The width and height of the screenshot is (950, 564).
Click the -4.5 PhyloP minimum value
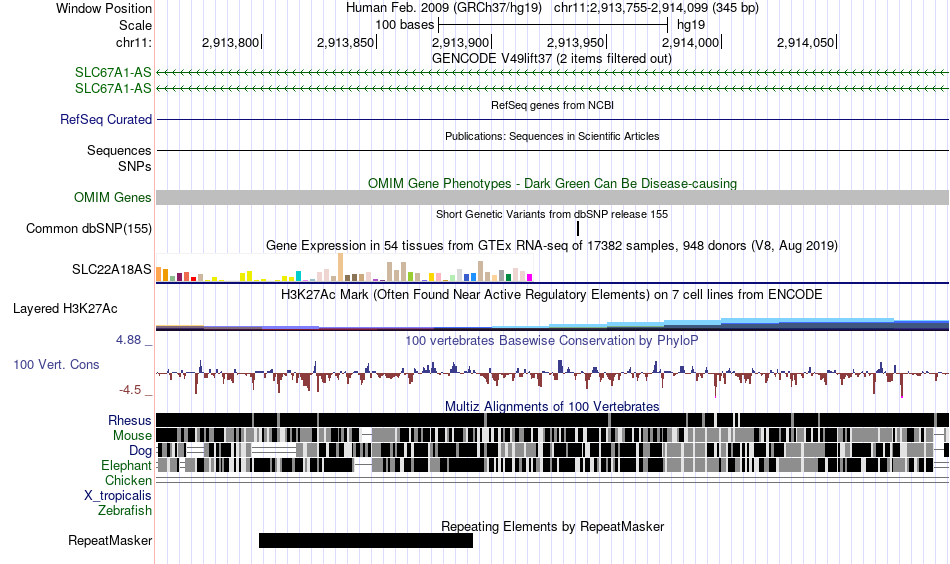coord(130,390)
